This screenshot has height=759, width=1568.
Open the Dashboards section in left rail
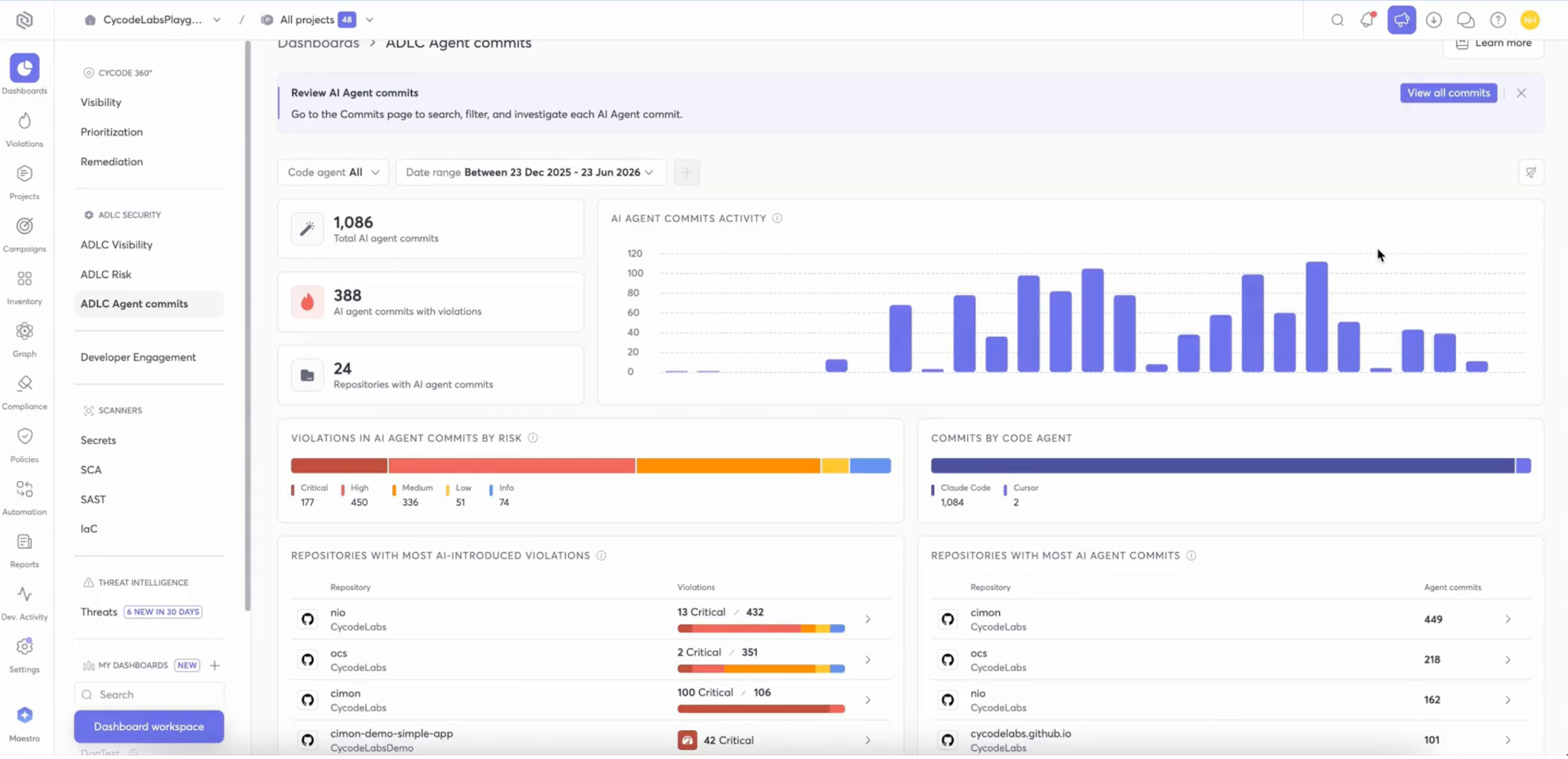pyautogui.click(x=24, y=74)
